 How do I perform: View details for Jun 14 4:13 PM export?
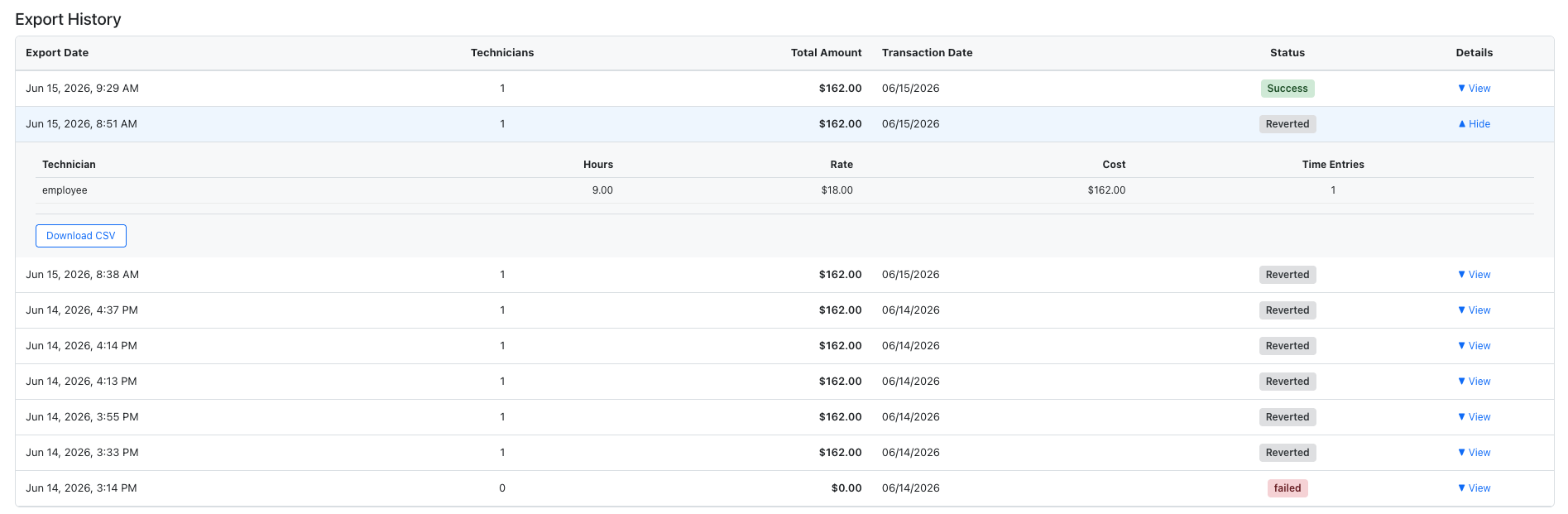(1474, 382)
